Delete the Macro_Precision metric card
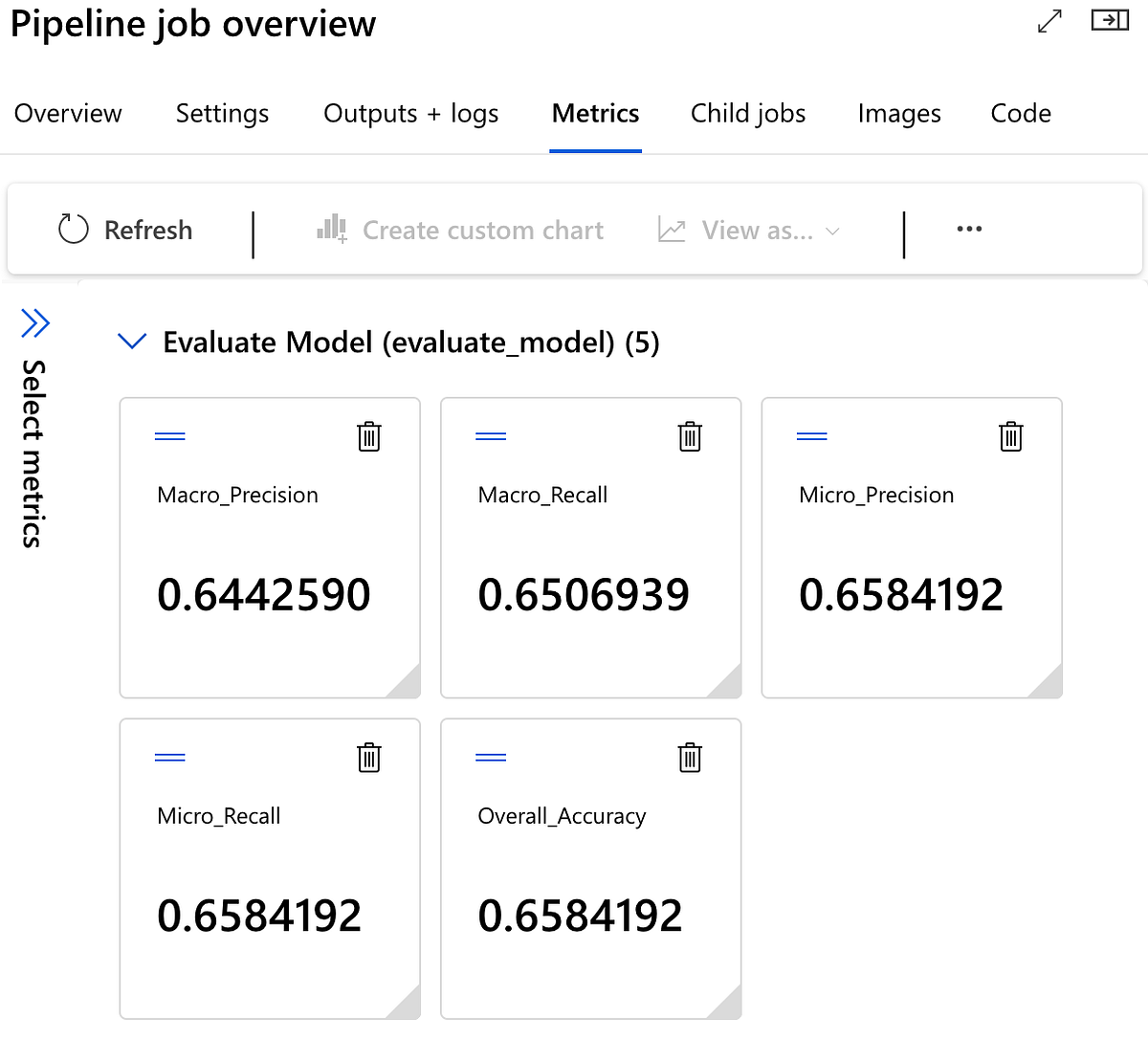Image resolution: width=1148 pixels, height=1039 pixels. tap(368, 436)
